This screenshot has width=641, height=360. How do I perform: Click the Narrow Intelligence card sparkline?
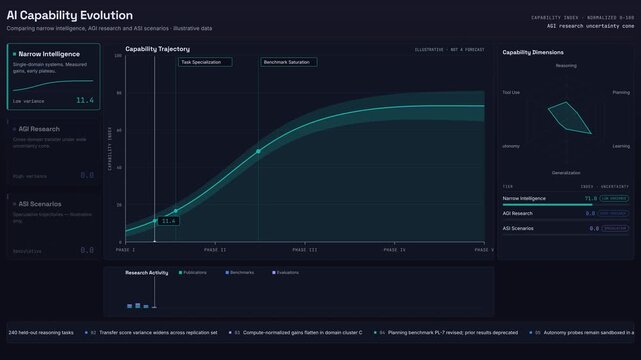click(x=53, y=85)
